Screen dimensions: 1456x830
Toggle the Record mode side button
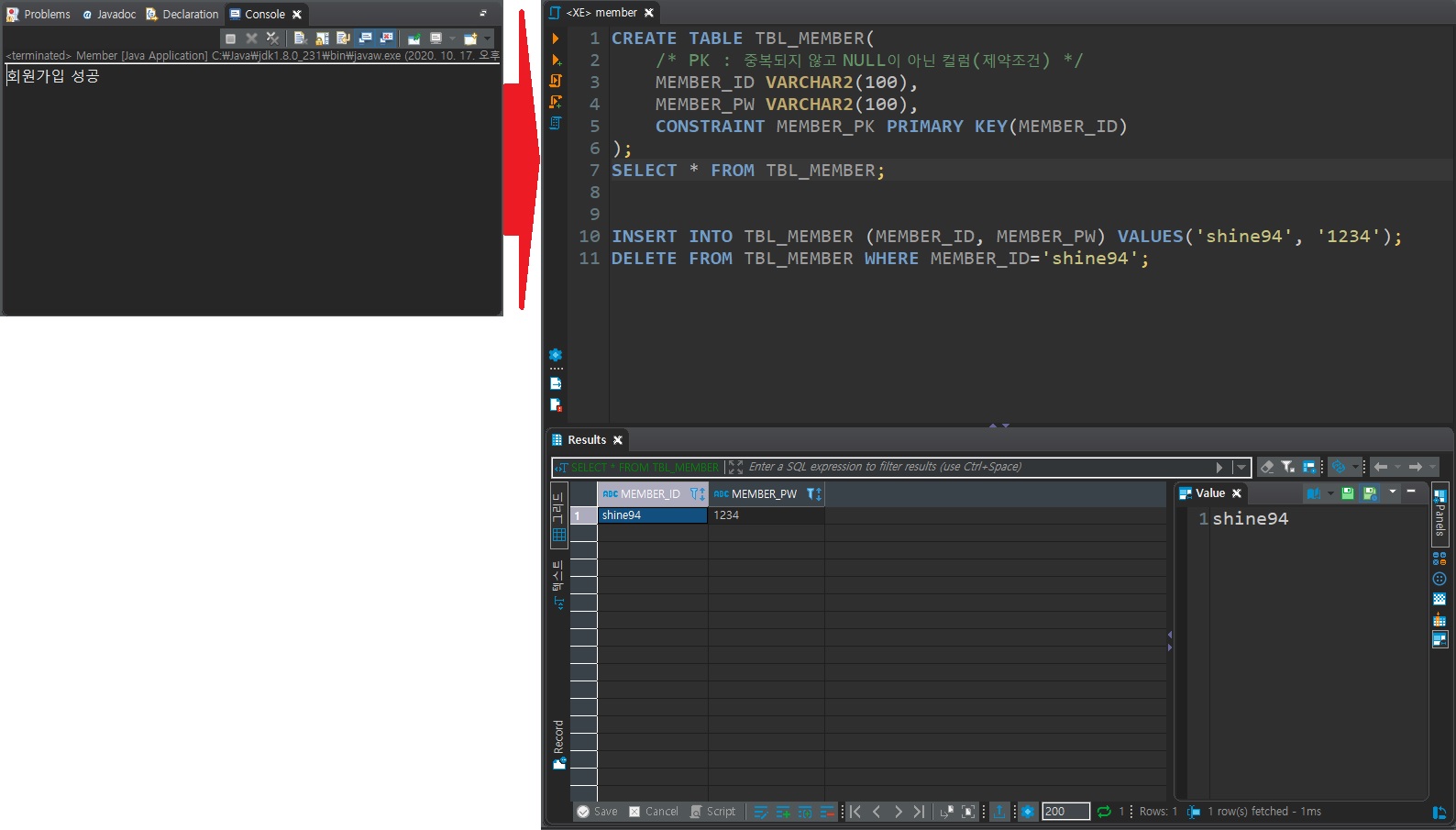558,745
